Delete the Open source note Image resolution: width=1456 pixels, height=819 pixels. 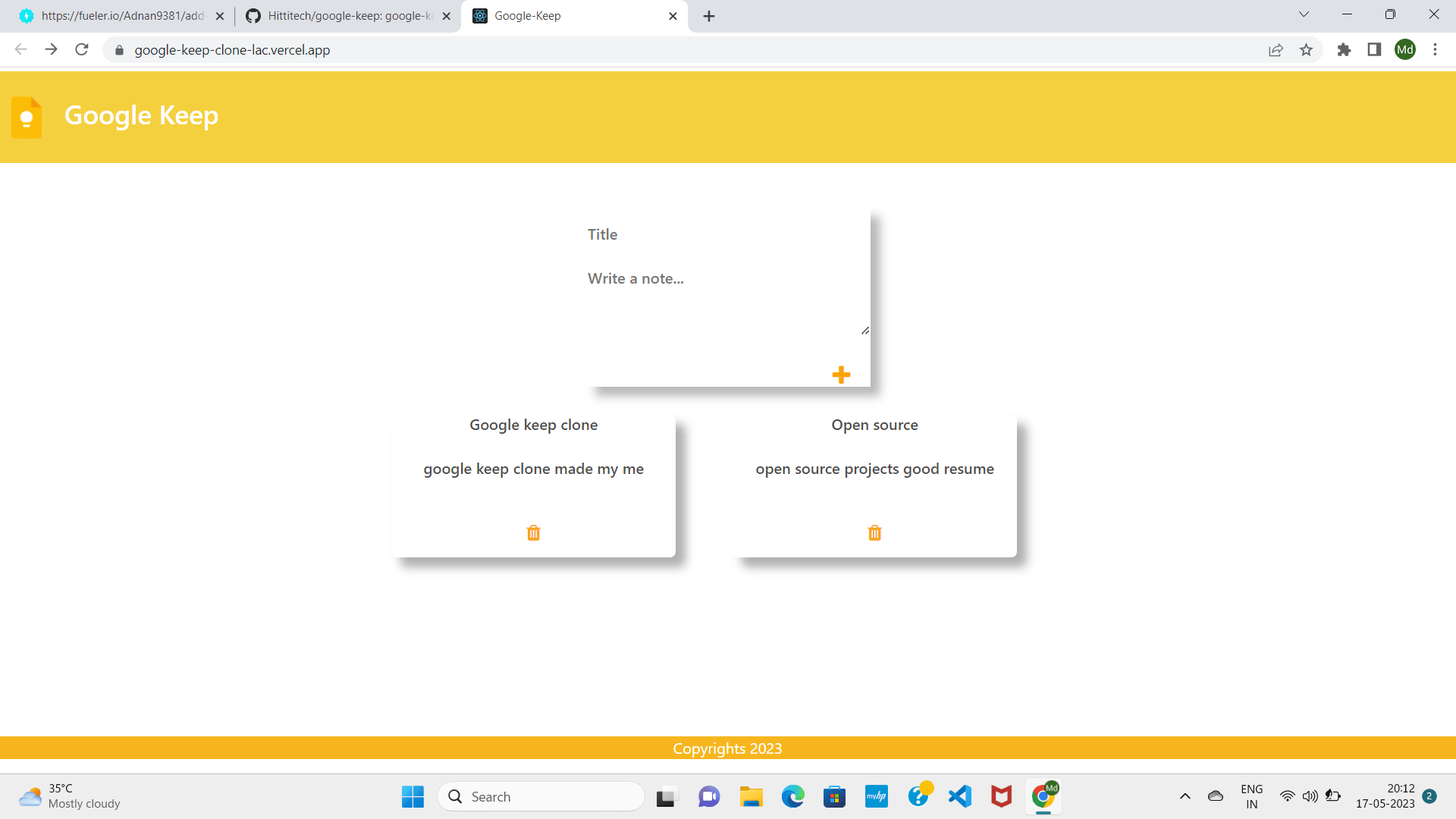874,533
